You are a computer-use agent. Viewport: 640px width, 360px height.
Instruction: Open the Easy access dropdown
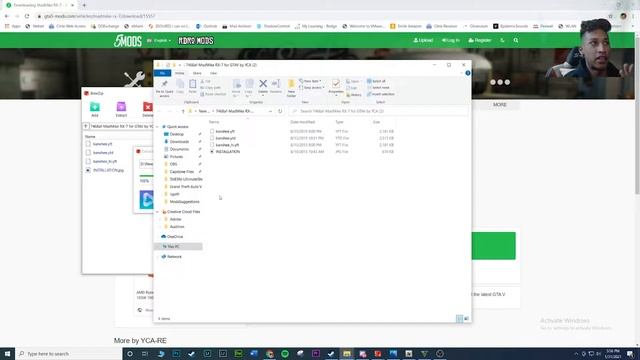[312, 88]
